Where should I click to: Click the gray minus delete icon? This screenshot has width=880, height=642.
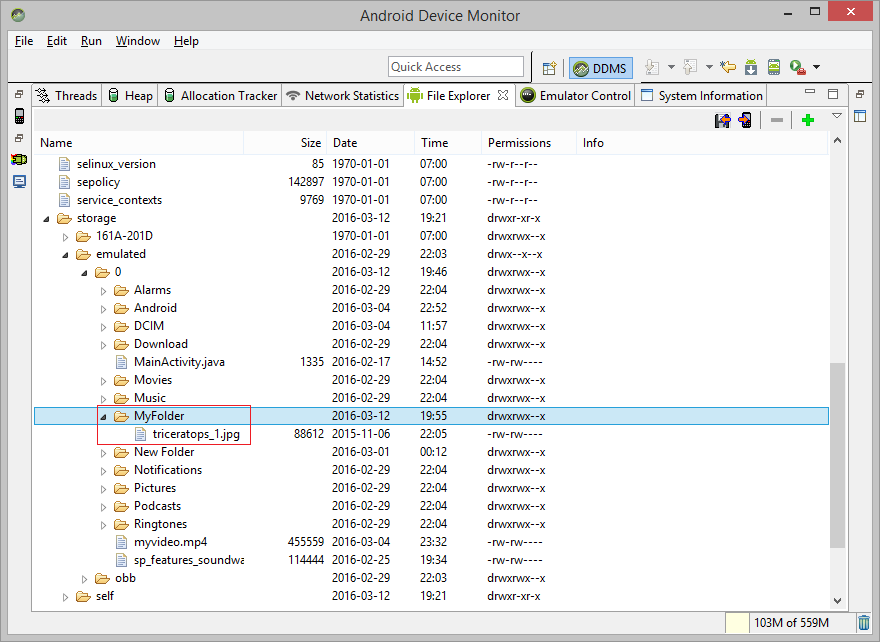[x=777, y=120]
